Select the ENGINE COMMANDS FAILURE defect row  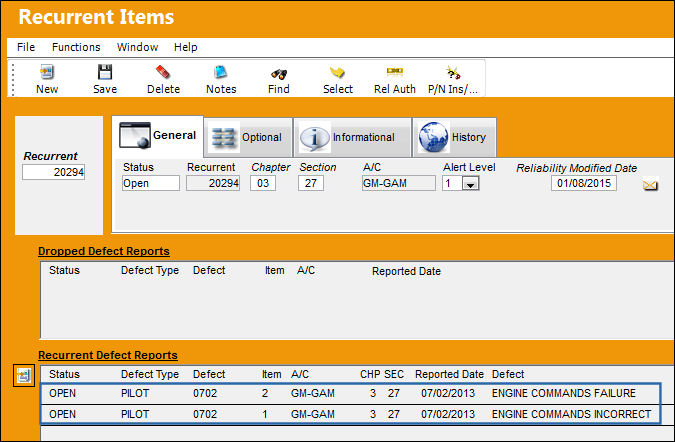click(x=350, y=393)
